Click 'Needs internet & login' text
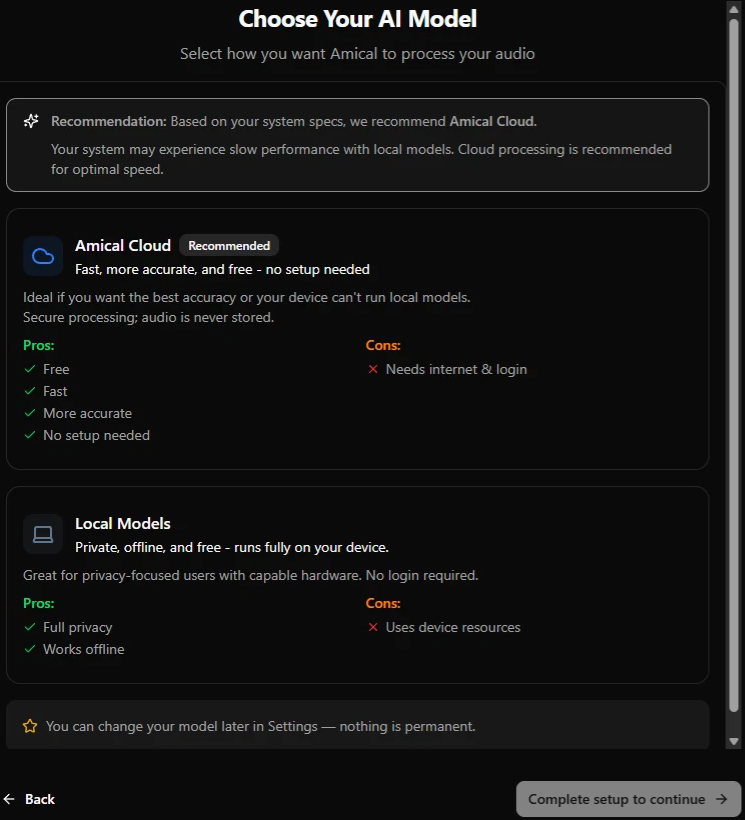 click(456, 369)
